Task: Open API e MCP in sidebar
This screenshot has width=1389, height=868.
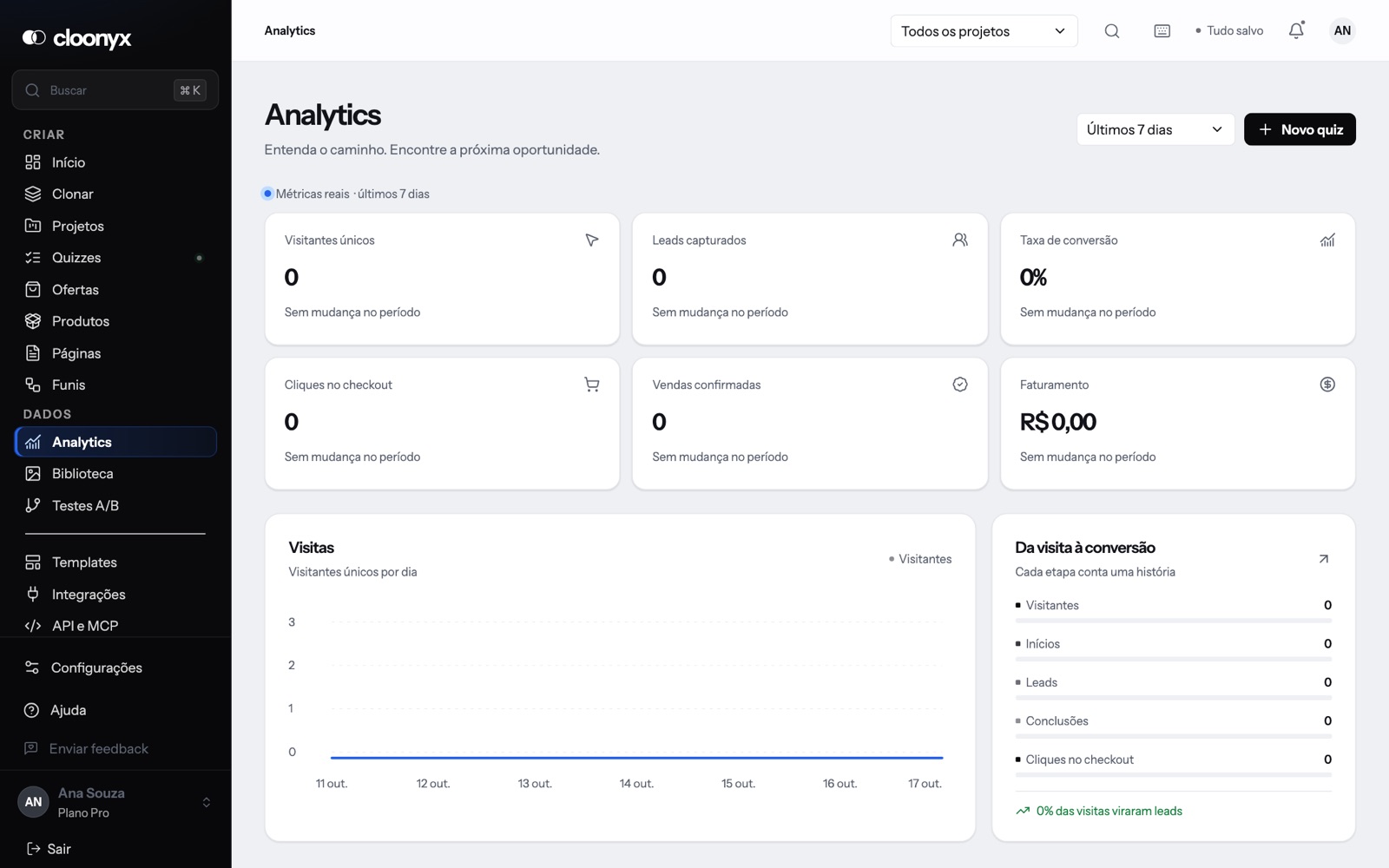Action: tap(115, 626)
